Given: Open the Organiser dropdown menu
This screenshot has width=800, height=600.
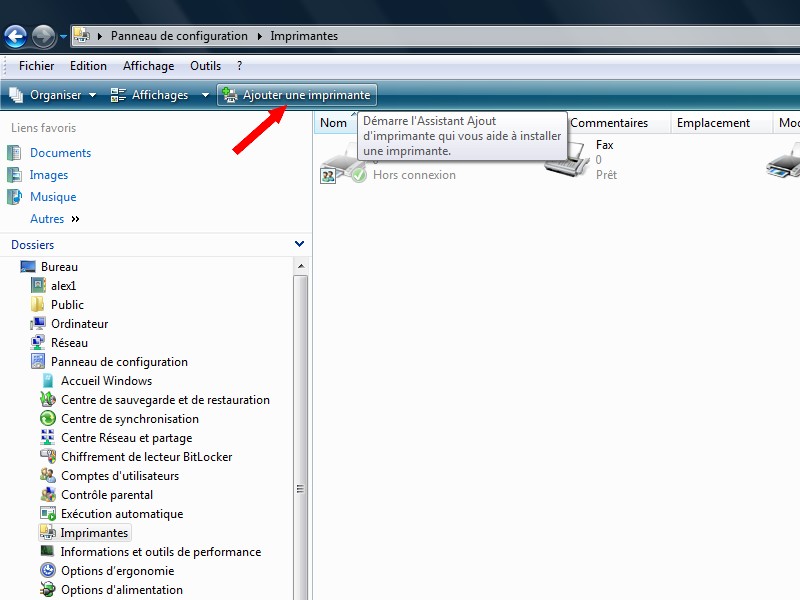Looking at the screenshot, I should pos(53,95).
